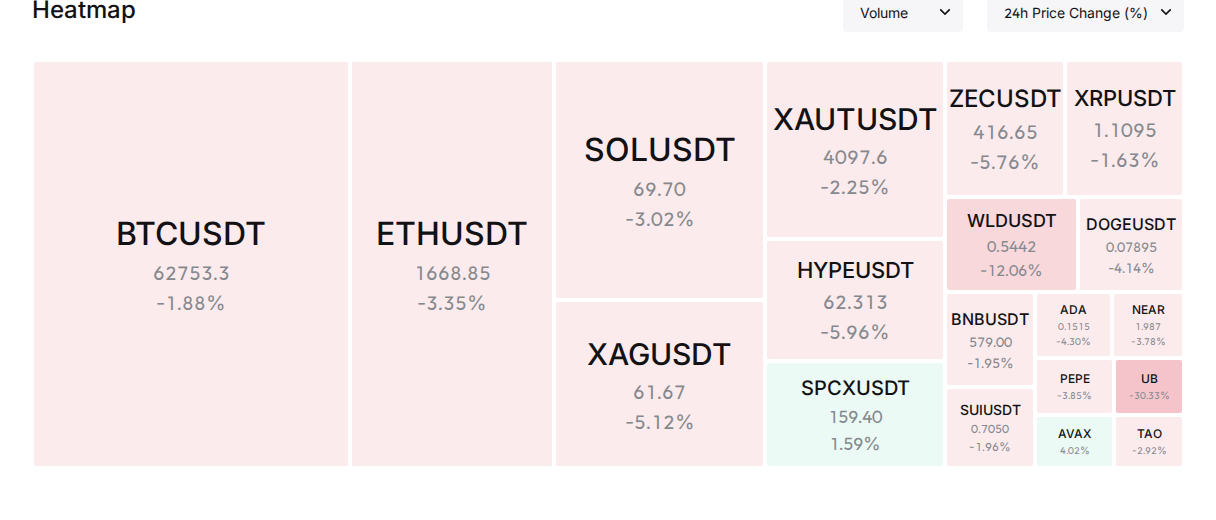The image size is (1216, 520).
Task: Open the SOLUSDT tile
Action: tap(660, 180)
